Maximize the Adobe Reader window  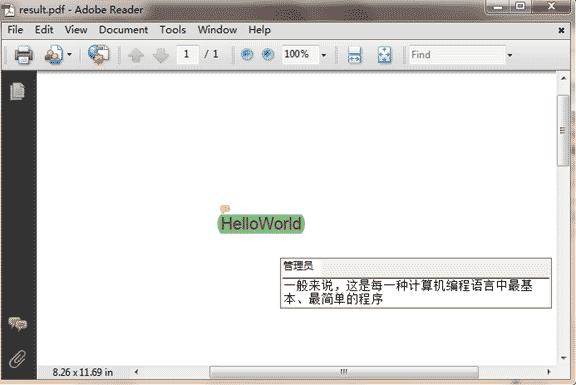pos(520,6)
